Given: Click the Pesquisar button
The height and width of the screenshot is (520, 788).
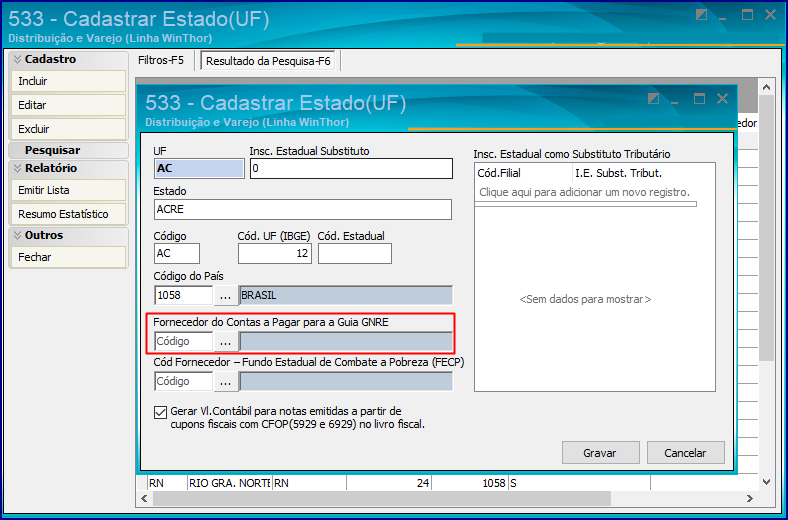Looking at the screenshot, I should pyautogui.click(x=68, y=150).
